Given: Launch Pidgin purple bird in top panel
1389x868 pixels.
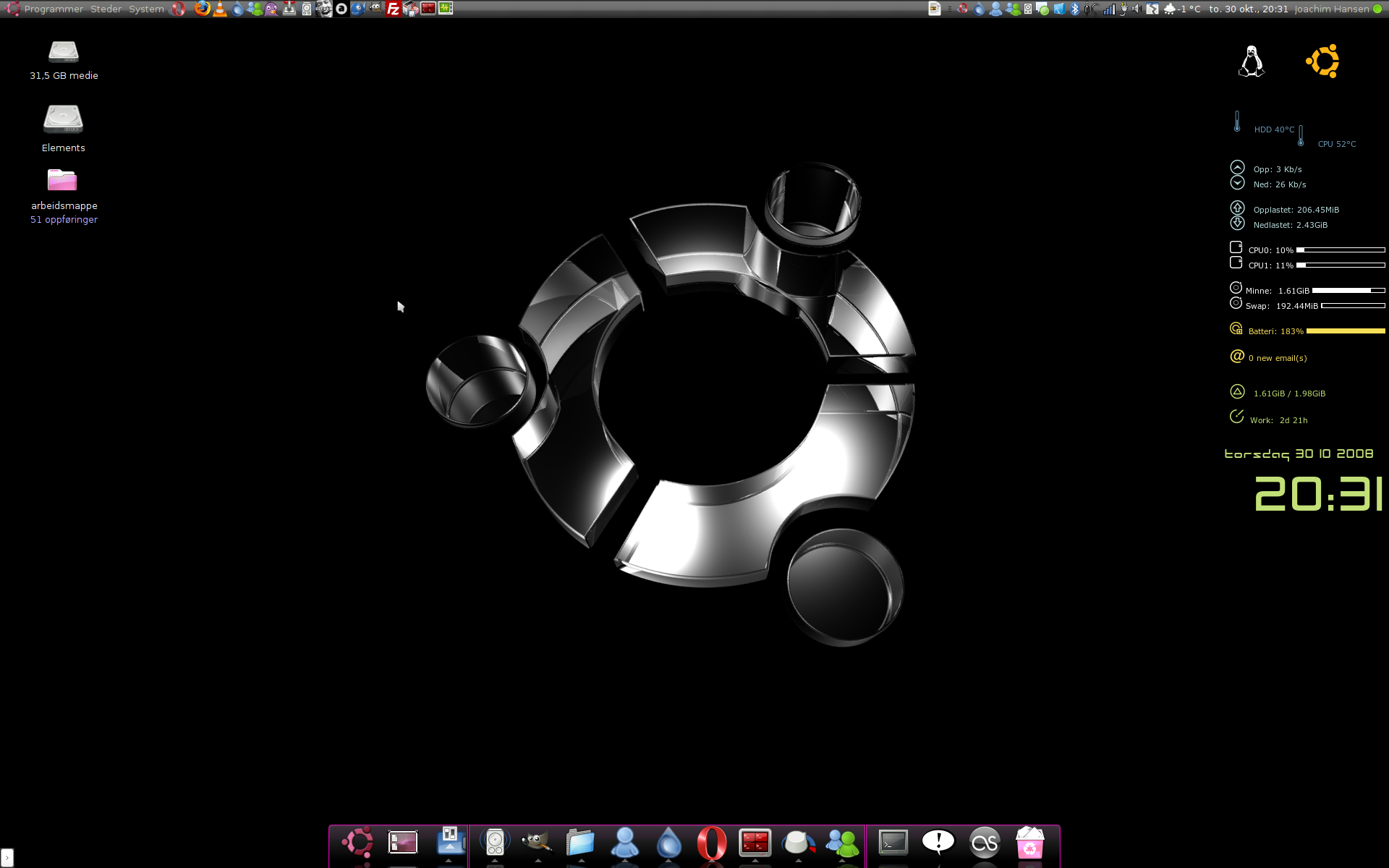Looking at the screenshot, I should coord(271,9).
